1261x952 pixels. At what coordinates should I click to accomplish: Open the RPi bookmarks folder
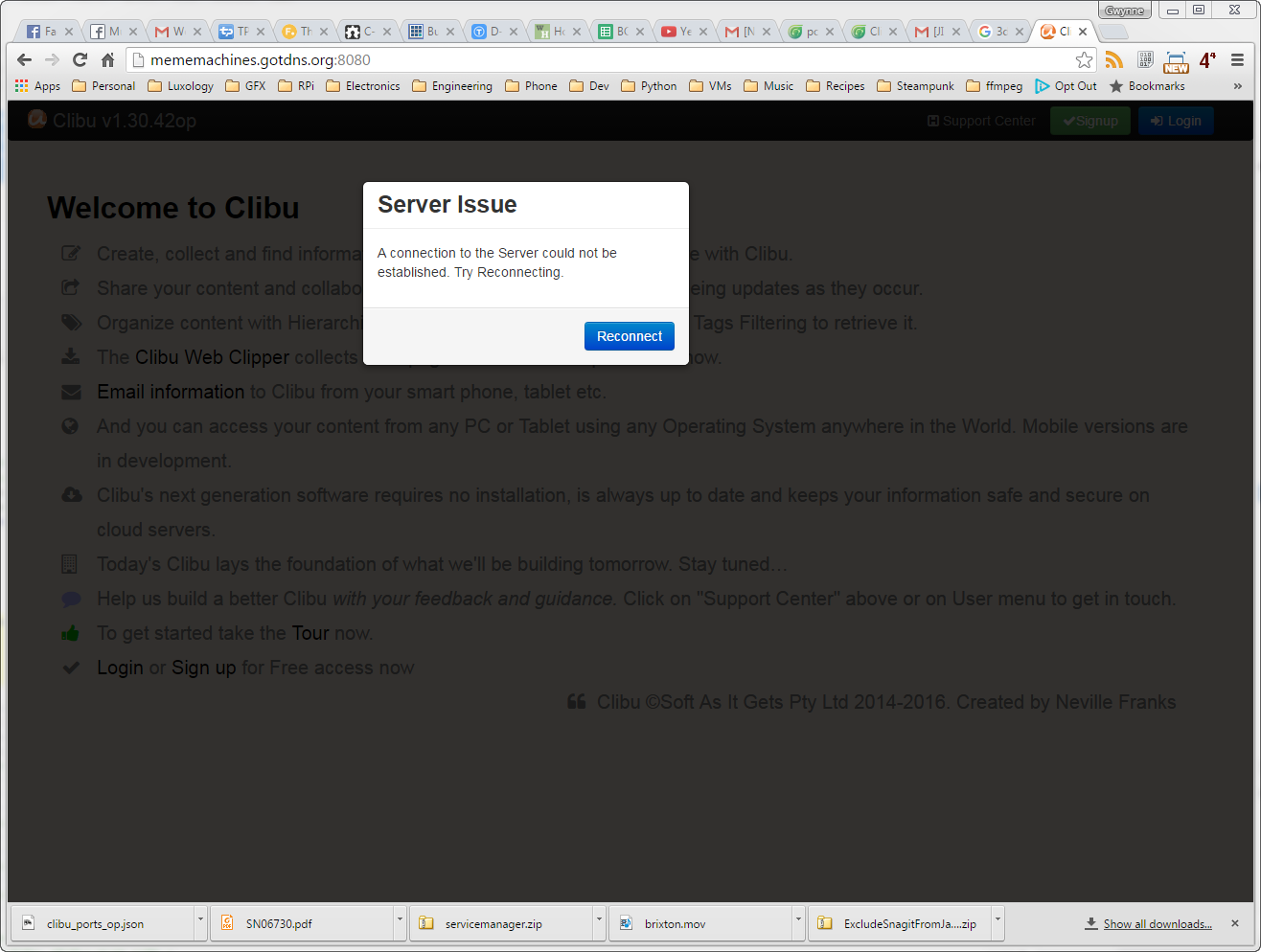point(296,86)
